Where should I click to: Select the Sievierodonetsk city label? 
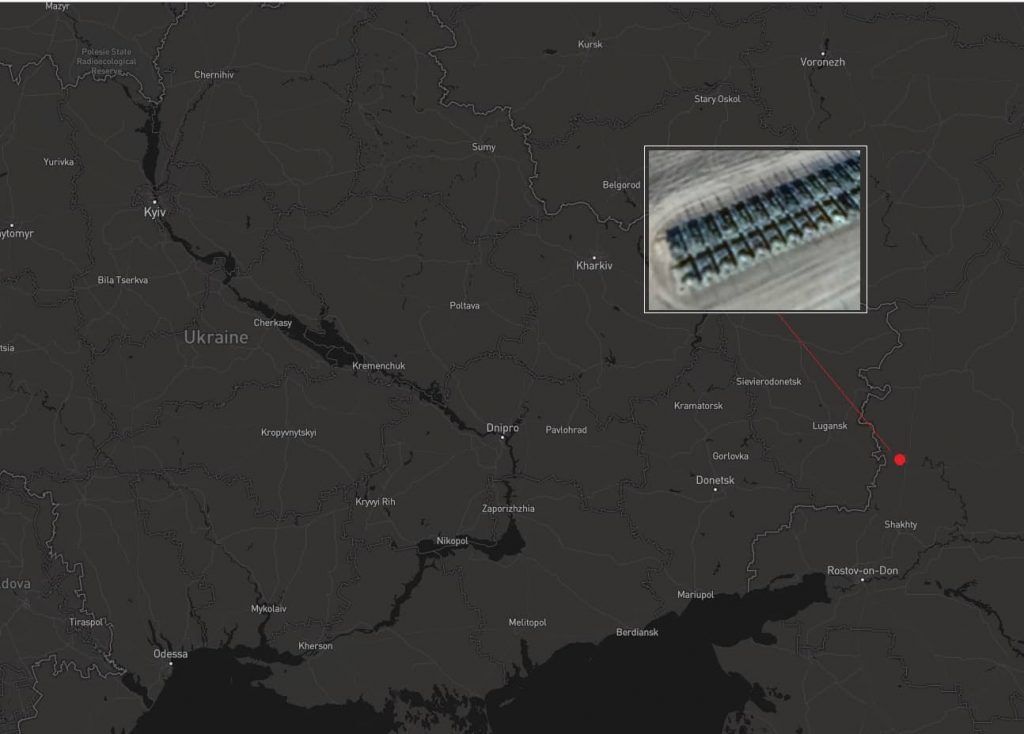point(768,382)
